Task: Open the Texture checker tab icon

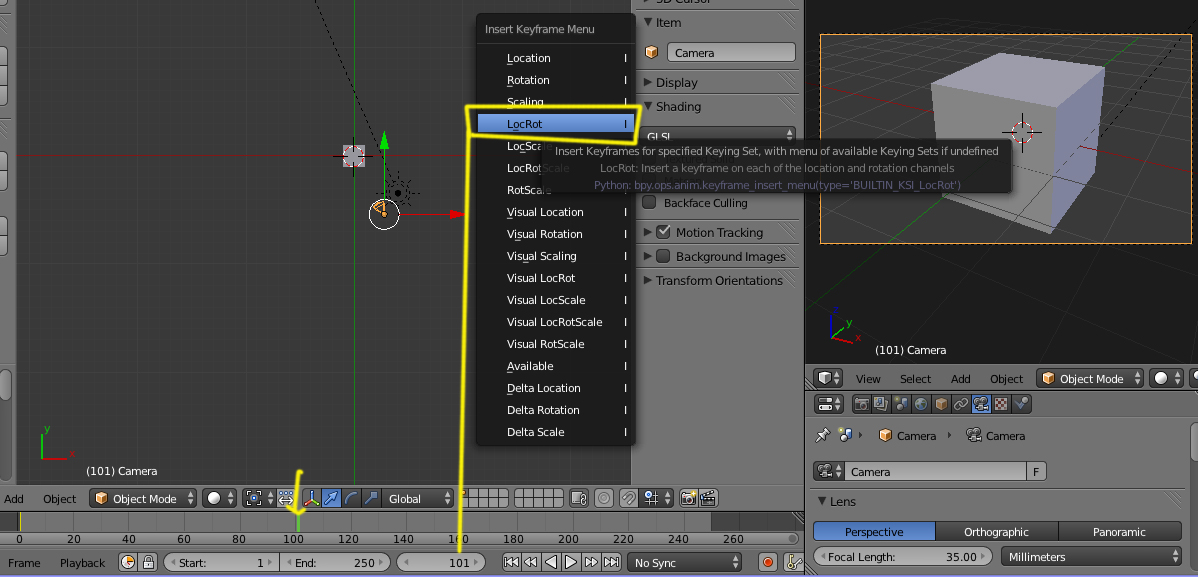Action: (1001, 404)
